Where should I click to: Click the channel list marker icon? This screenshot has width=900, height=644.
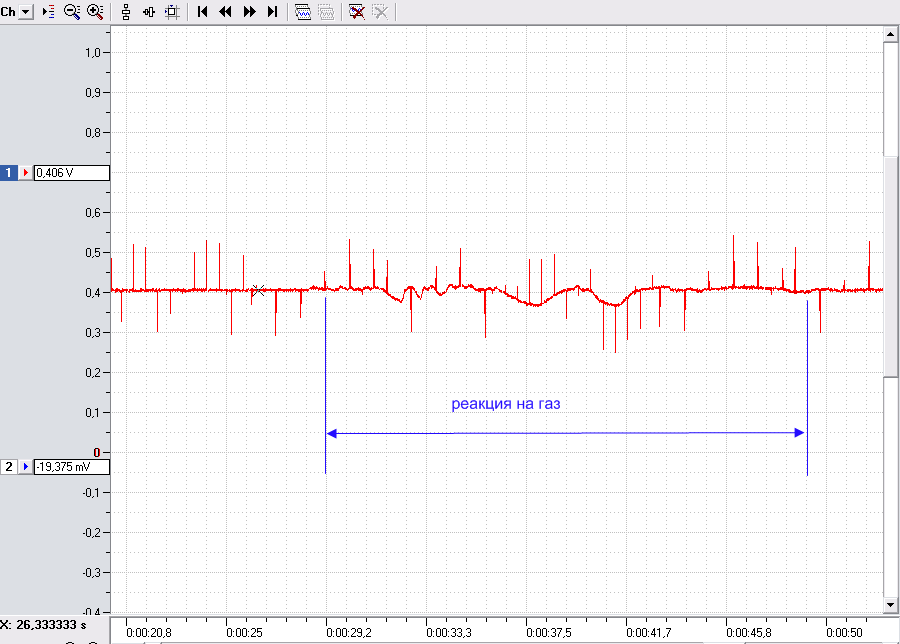(49, 11)
